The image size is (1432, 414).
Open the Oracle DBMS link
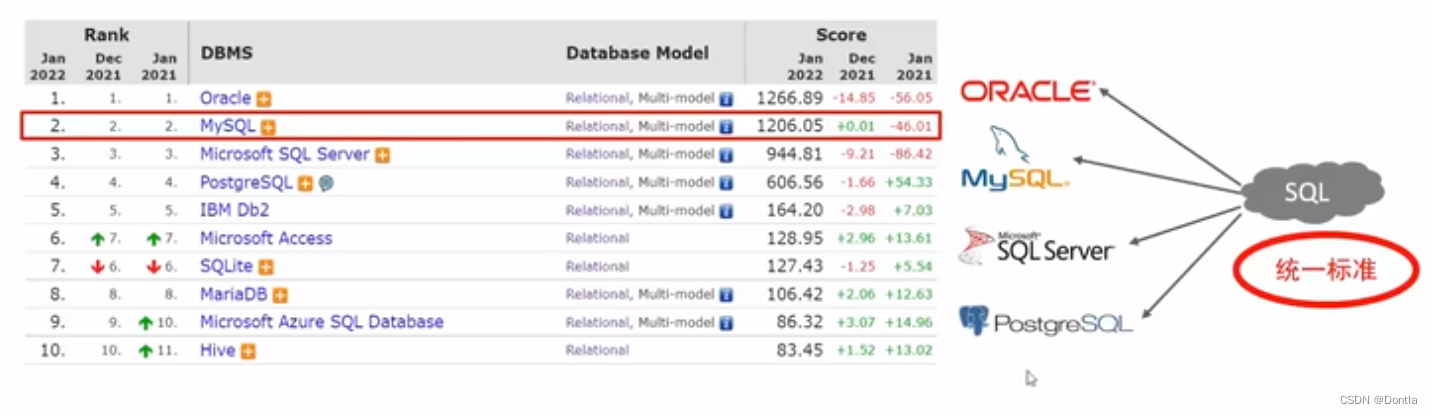(x=225, y=98)
